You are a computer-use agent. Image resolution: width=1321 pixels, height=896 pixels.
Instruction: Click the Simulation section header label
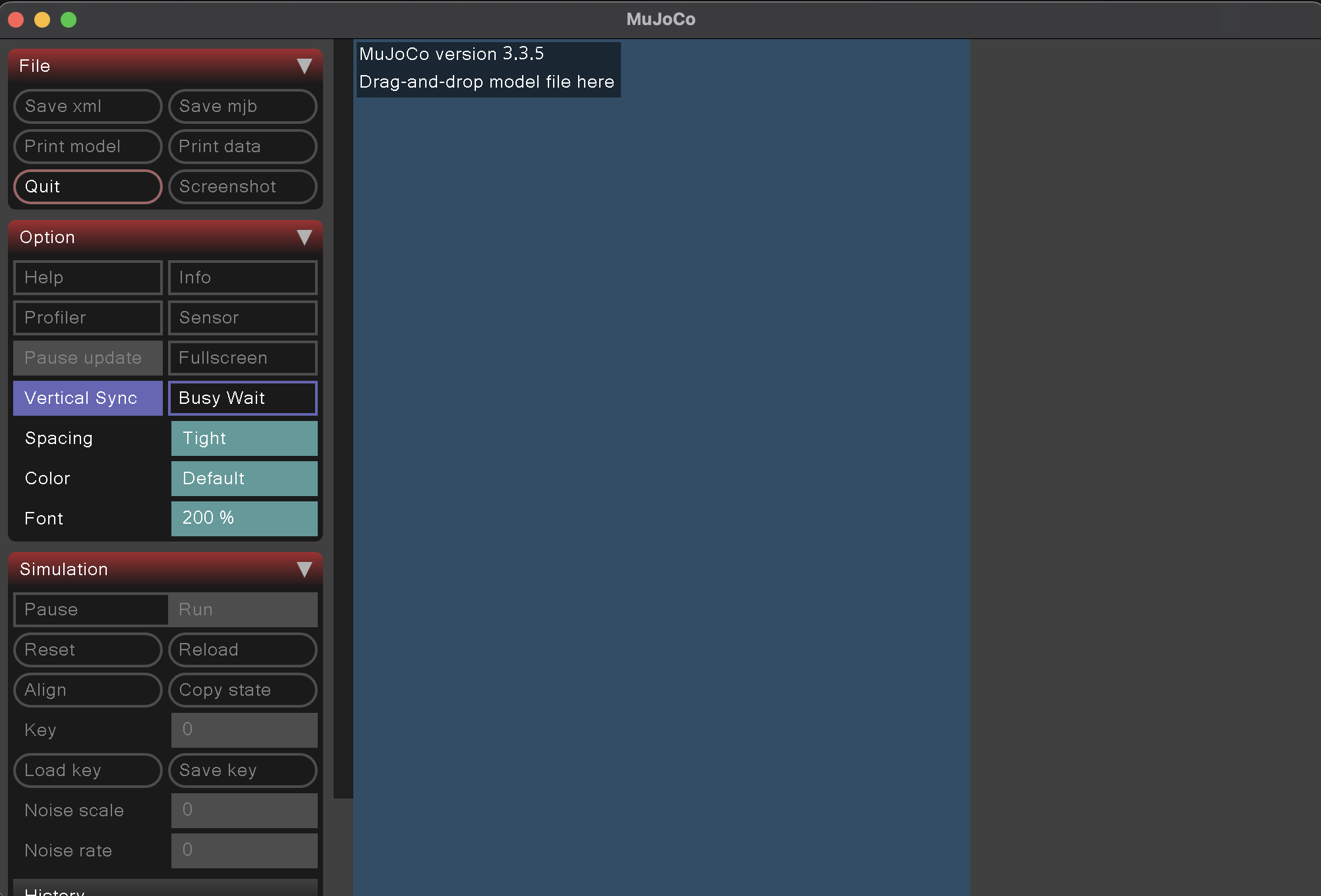[64, 569]
